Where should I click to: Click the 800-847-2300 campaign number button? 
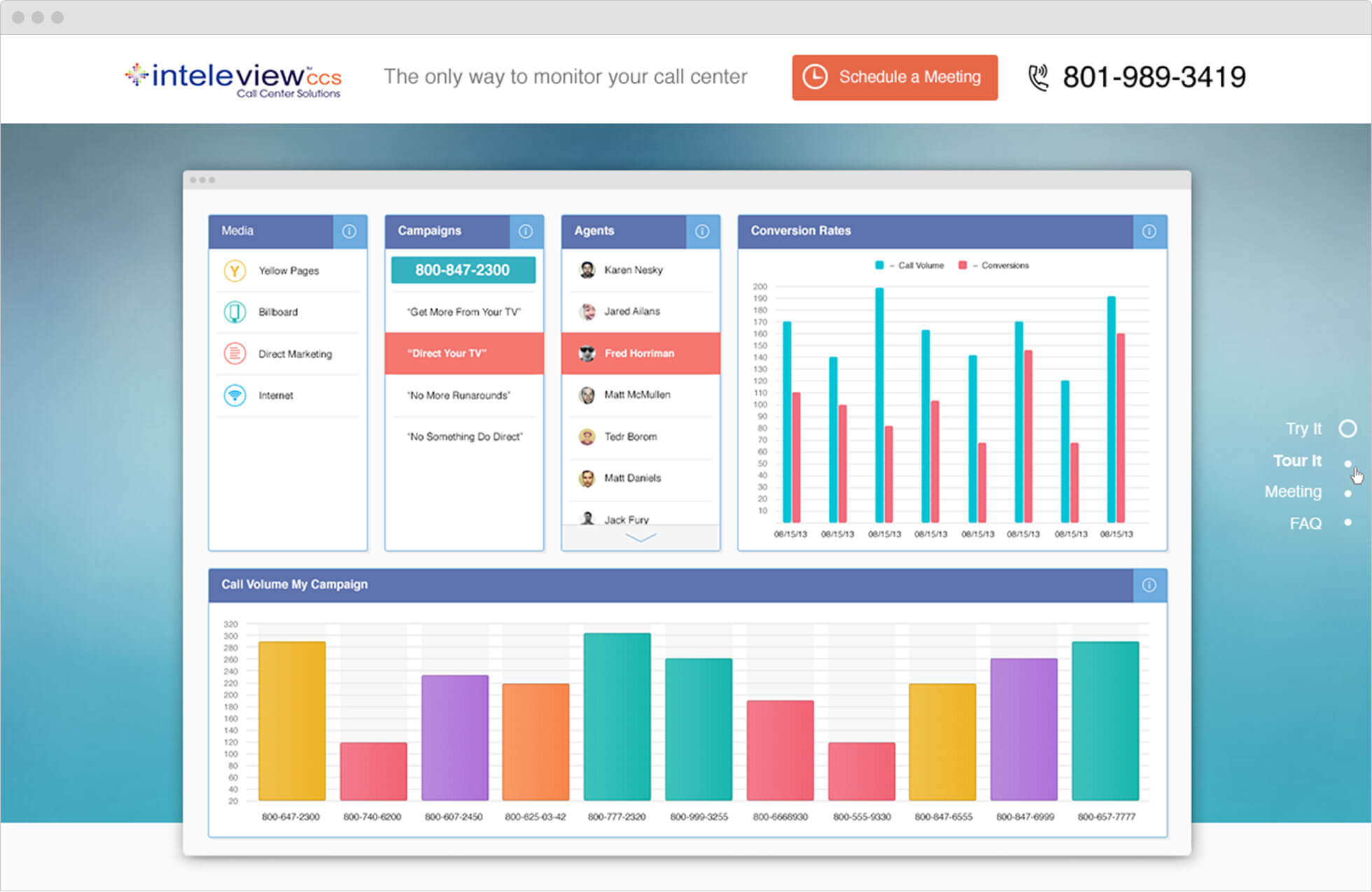point(463,270)
